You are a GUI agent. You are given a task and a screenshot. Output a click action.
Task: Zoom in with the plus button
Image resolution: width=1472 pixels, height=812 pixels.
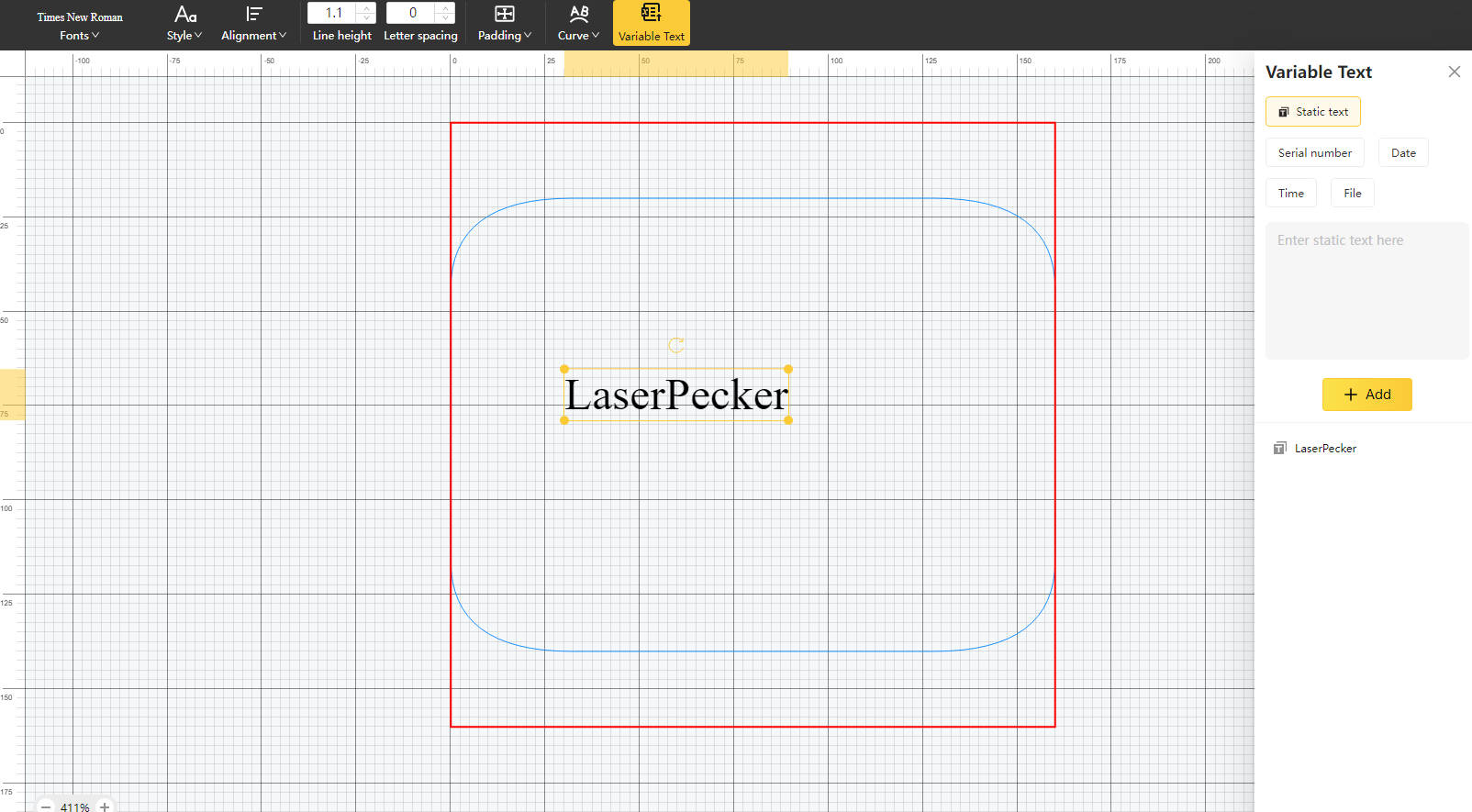tap(105, 806)
